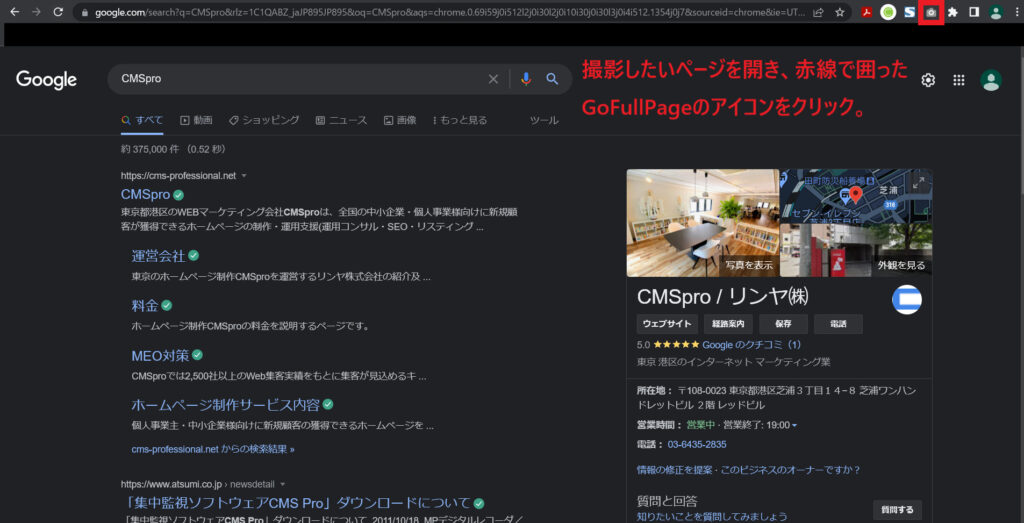Open the map thumbnail with red pin

tap(856, 195)
